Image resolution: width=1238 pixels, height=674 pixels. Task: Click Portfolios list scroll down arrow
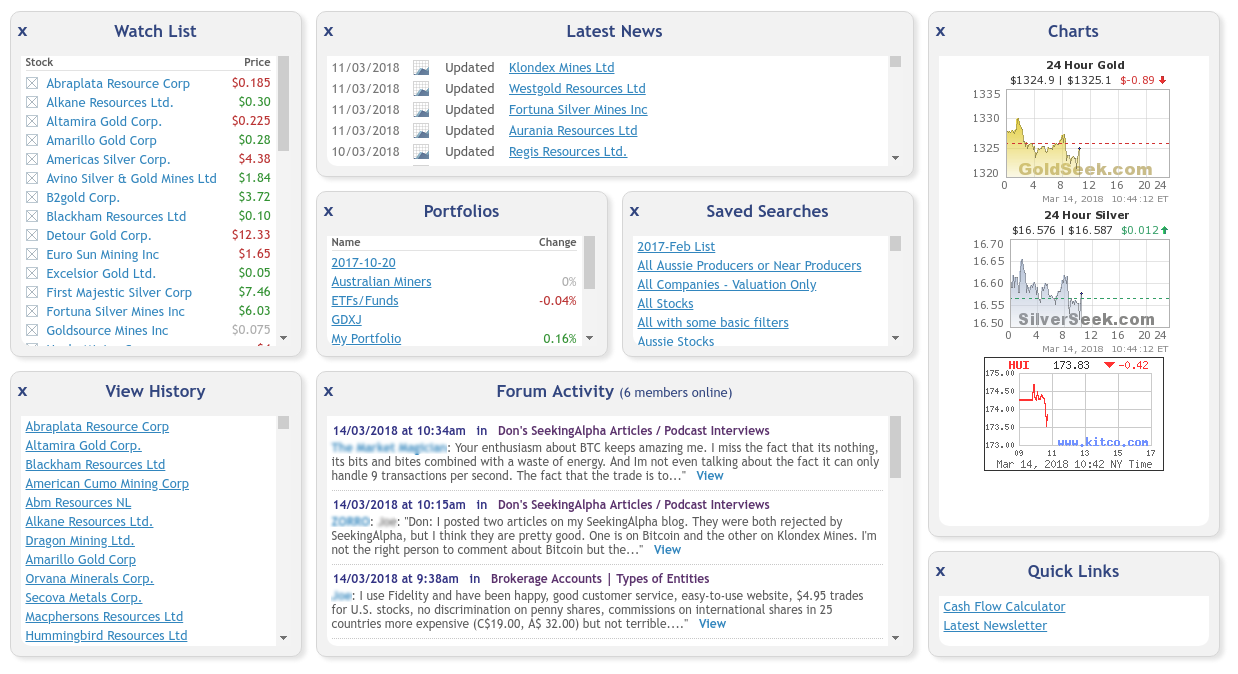tap(589, 338)
